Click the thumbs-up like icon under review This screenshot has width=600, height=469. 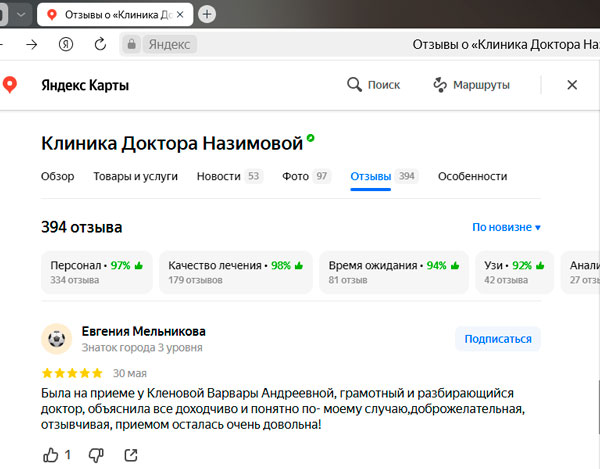(51, 455)
